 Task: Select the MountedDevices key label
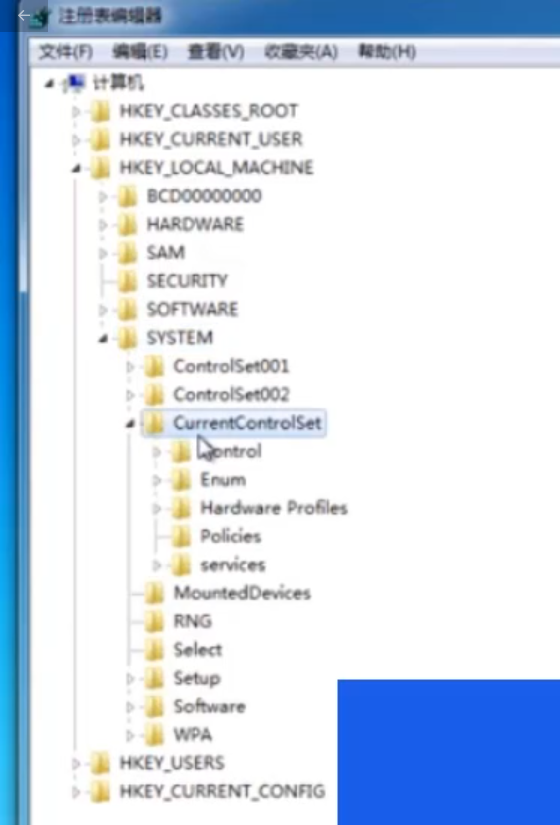tap(243, 593)
